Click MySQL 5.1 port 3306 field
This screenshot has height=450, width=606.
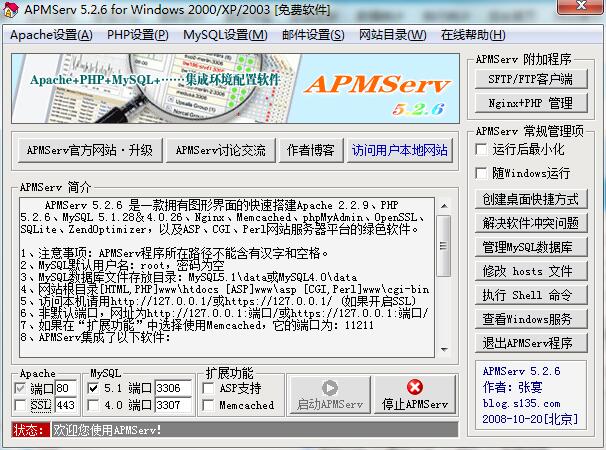click(173, 388)
